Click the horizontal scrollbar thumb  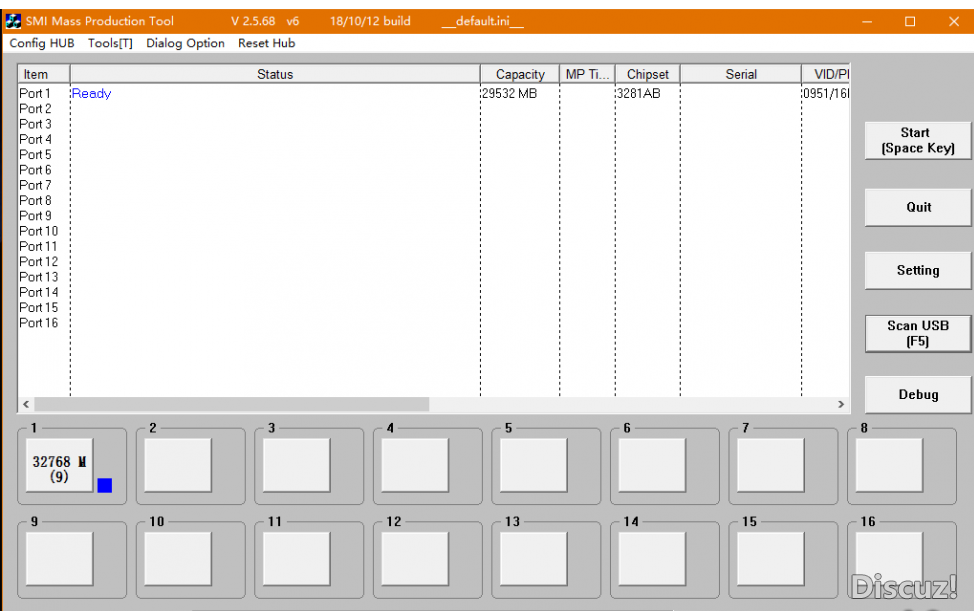click(232, 404)
